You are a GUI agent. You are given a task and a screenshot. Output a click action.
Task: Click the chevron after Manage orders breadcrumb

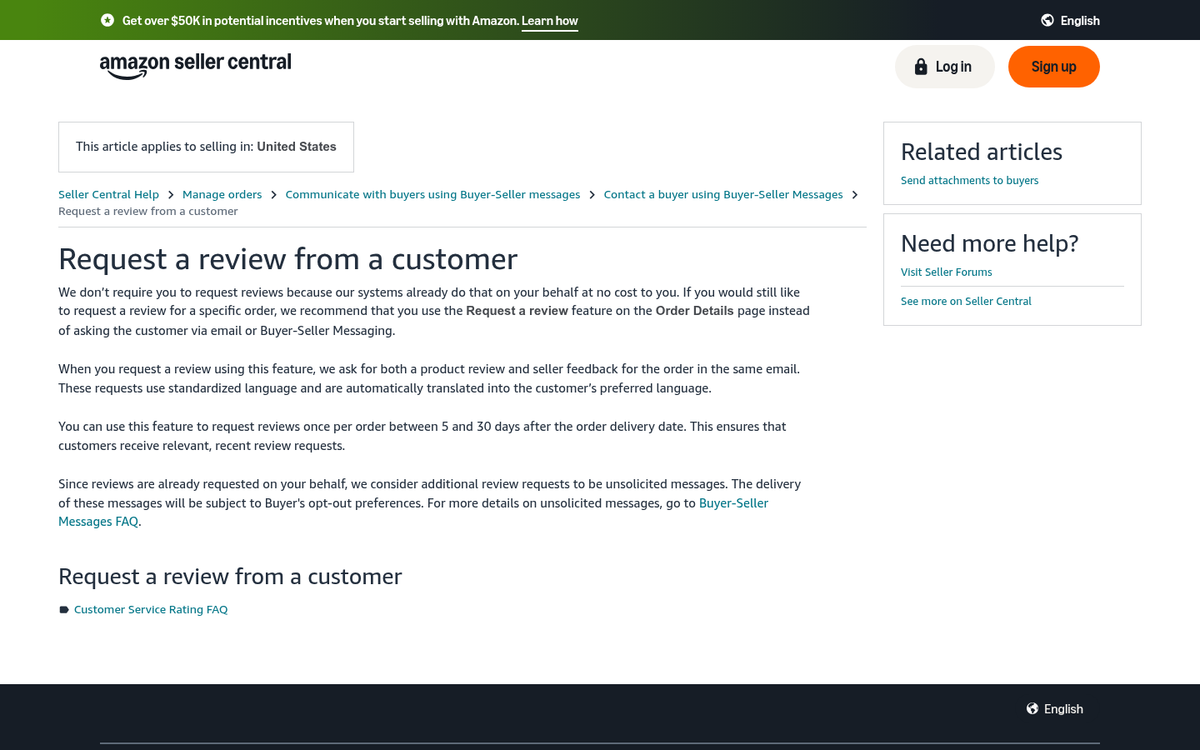(x=273, y=194)
